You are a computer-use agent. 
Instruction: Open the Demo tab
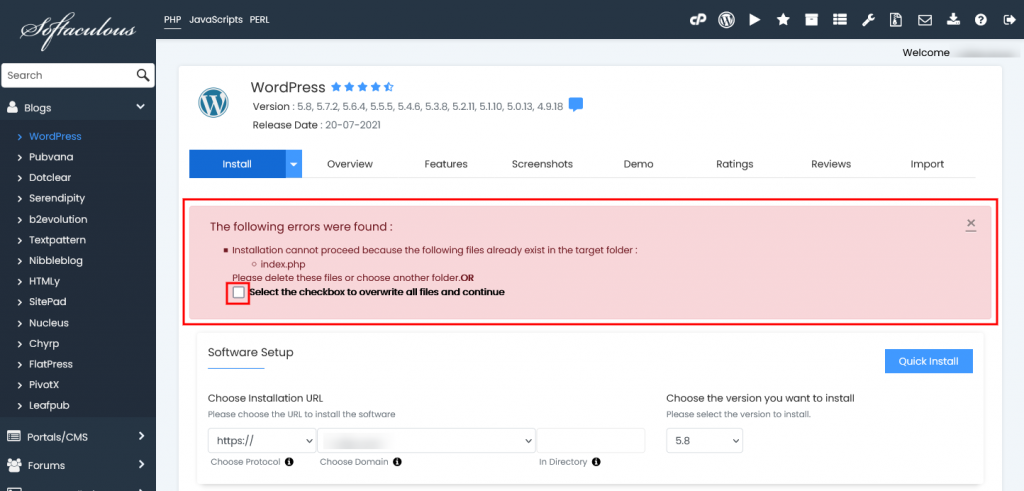(638, 164)
